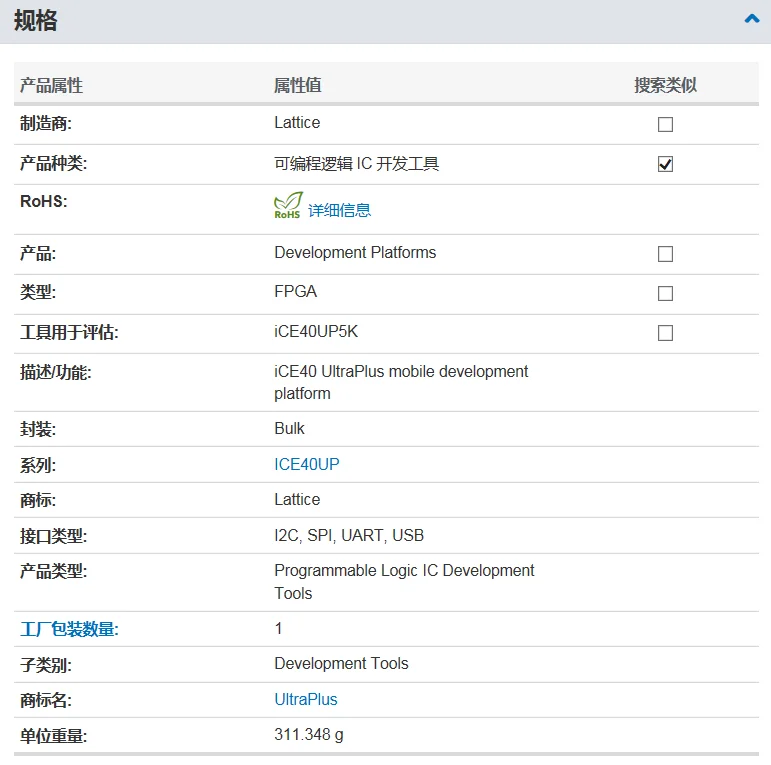Click the RoHS leaf icon
The image size is (771, 765).
pyautogui.click(x=288, y=205)
